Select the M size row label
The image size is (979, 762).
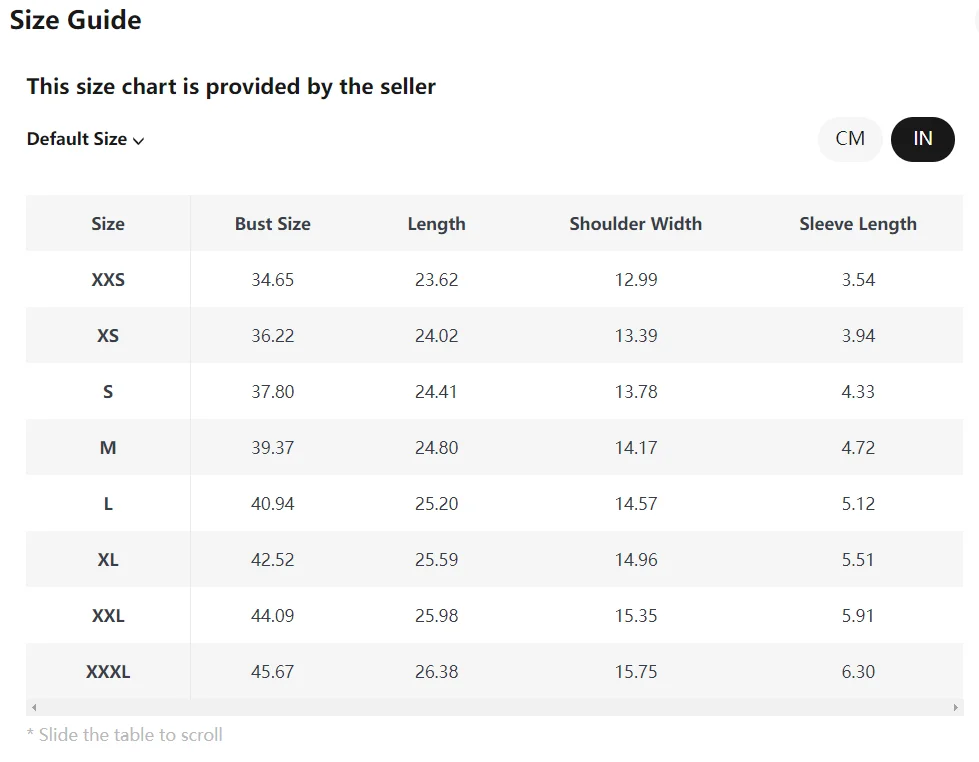[x=108, y=447]
